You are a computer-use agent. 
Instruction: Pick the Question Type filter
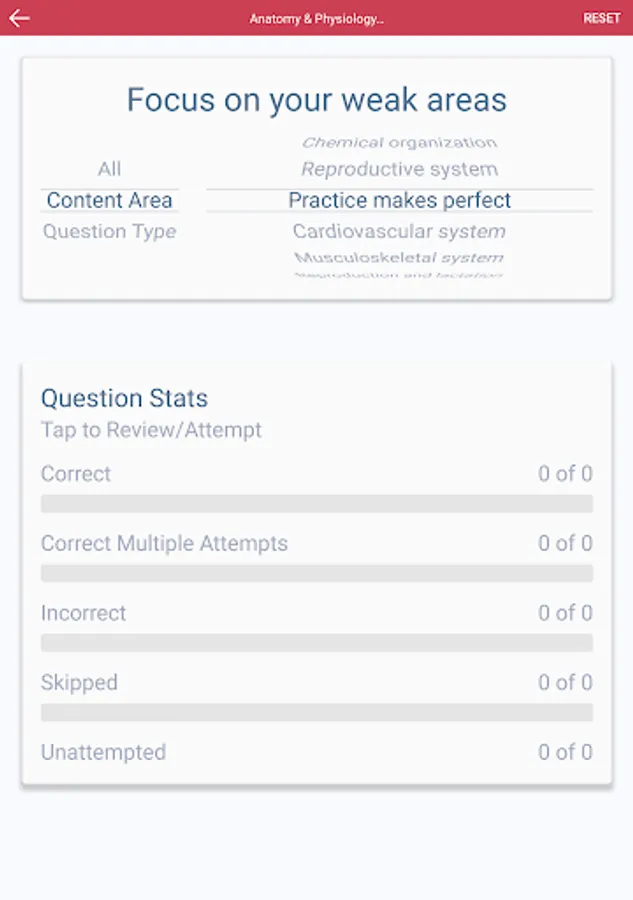109,232
